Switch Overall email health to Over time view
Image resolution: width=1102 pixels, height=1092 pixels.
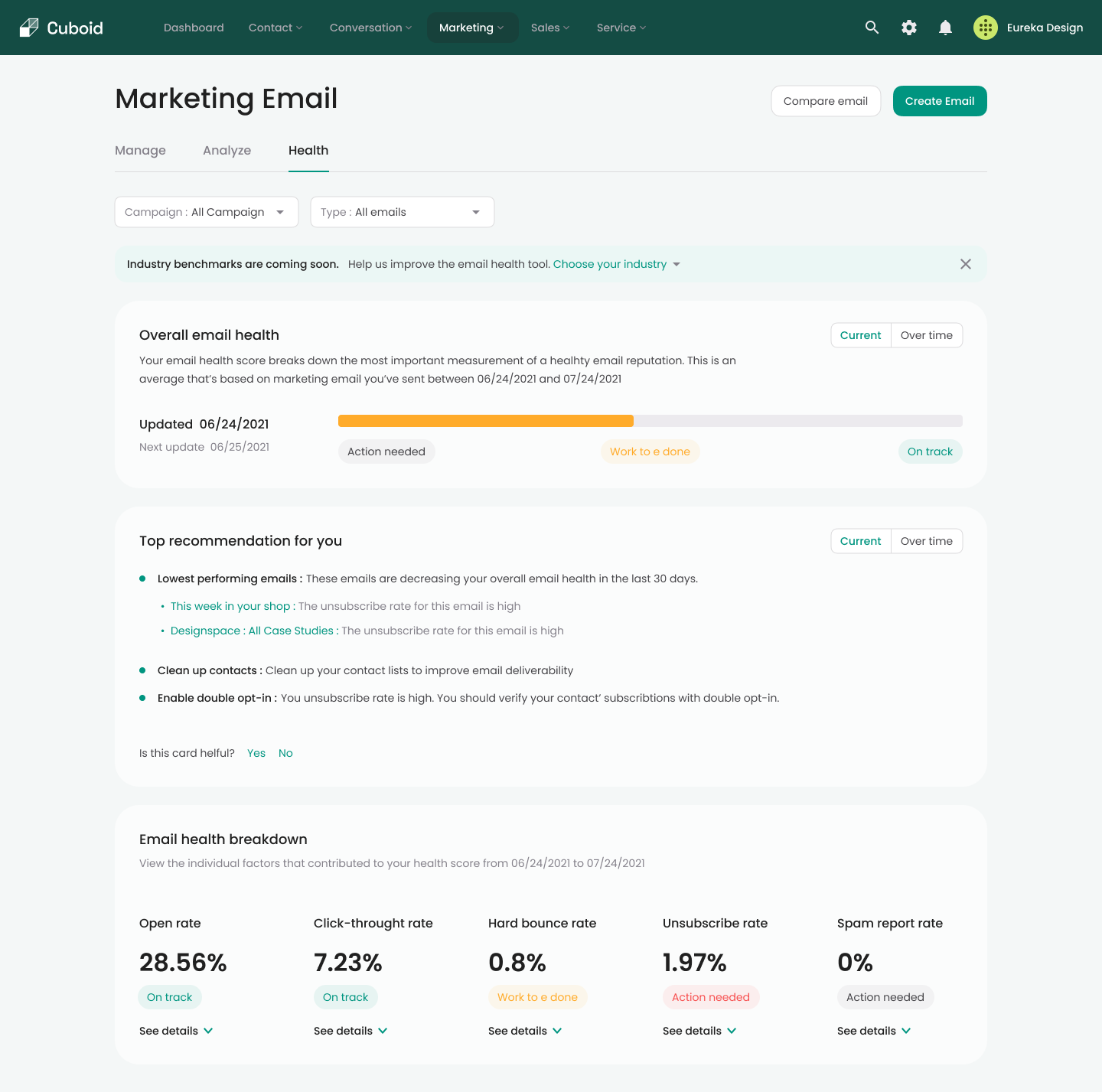click(927, 335)
